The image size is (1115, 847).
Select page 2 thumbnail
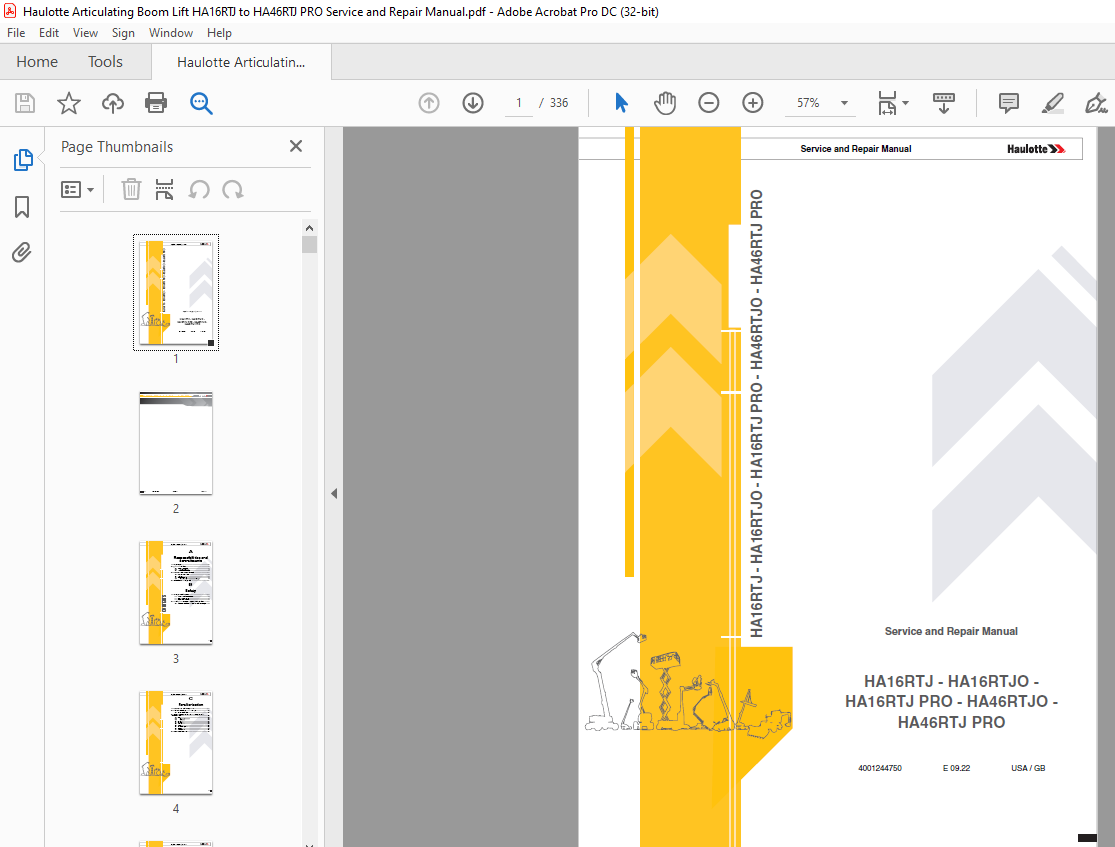pos(176,443)
